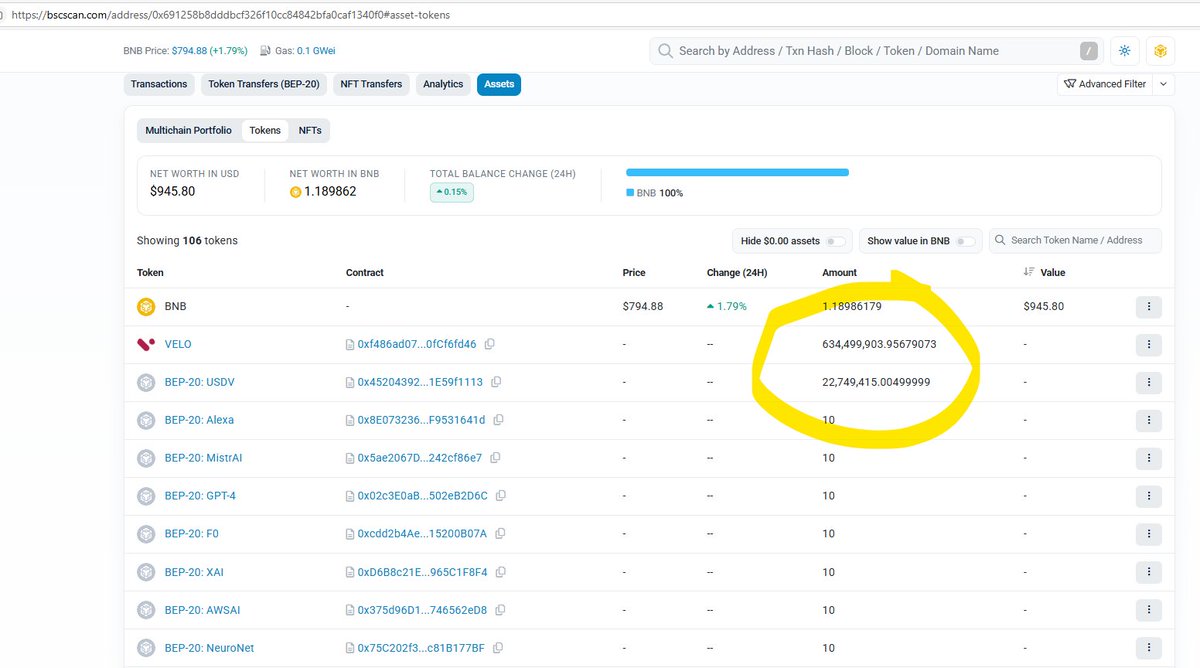
Task: Open the three-dot menu for XAI row
Action: point(1149,572)
